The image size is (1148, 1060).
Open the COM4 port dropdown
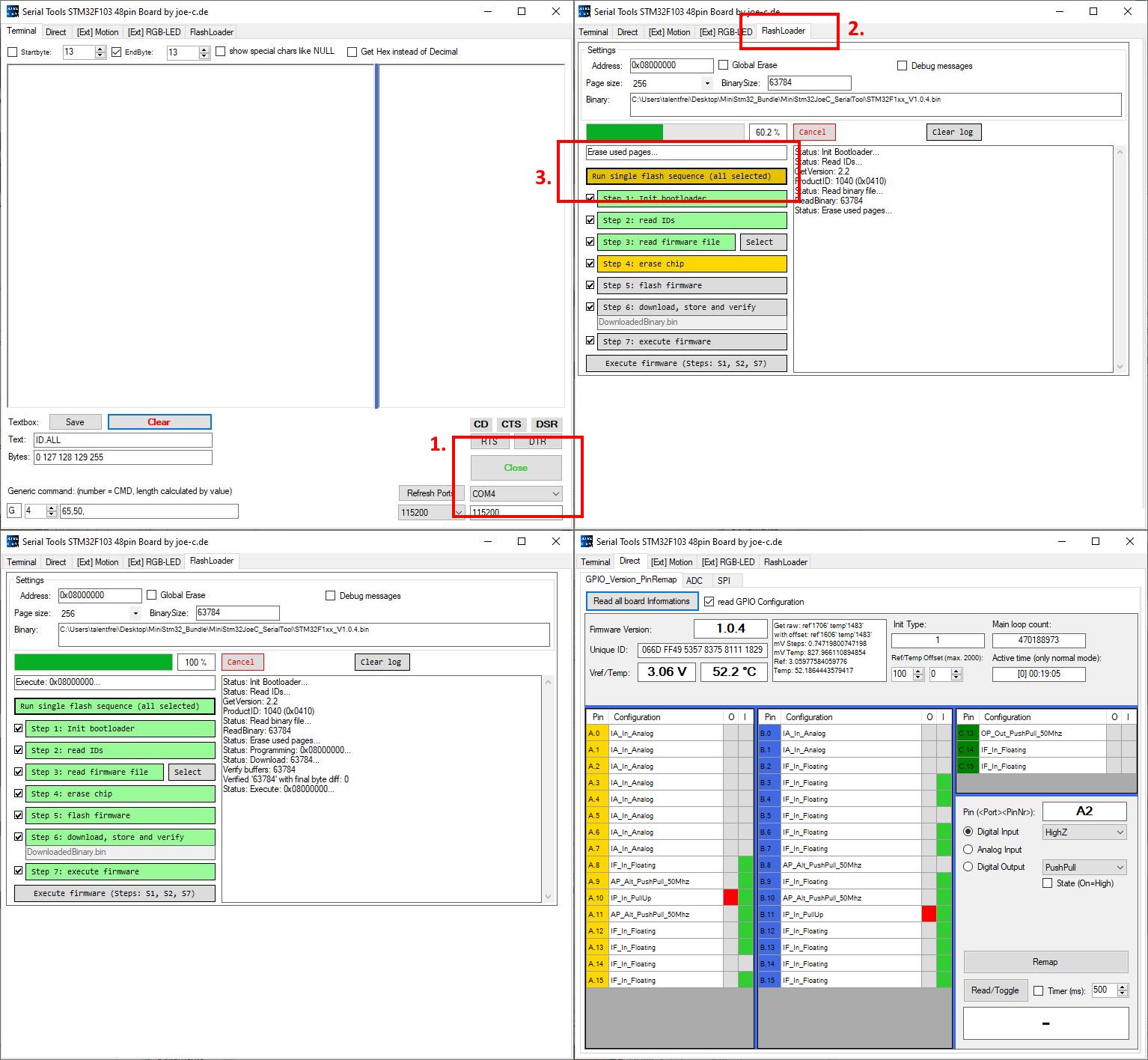(555, 494)
